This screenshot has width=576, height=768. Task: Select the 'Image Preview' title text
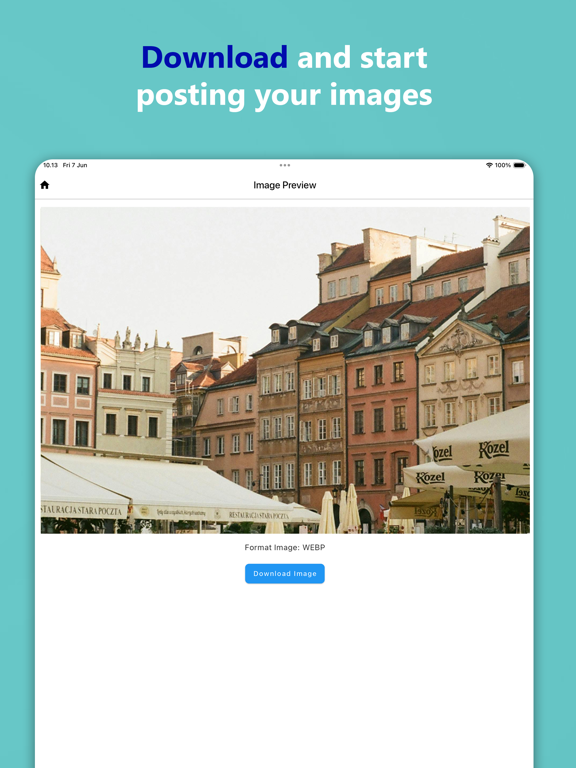coord(285,185)
